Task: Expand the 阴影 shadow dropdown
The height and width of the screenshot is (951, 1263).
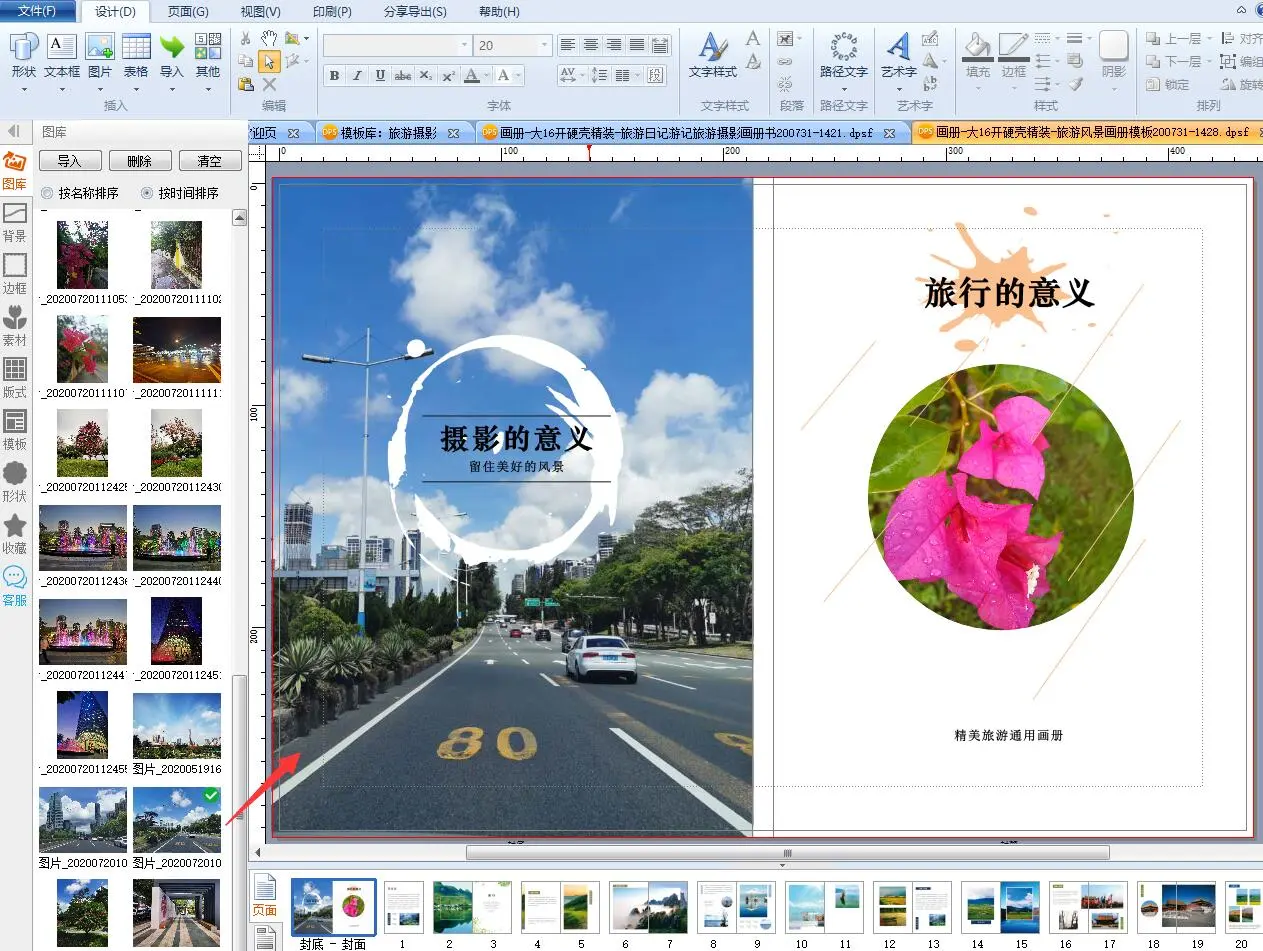Action: click(x=1113, y=88)
